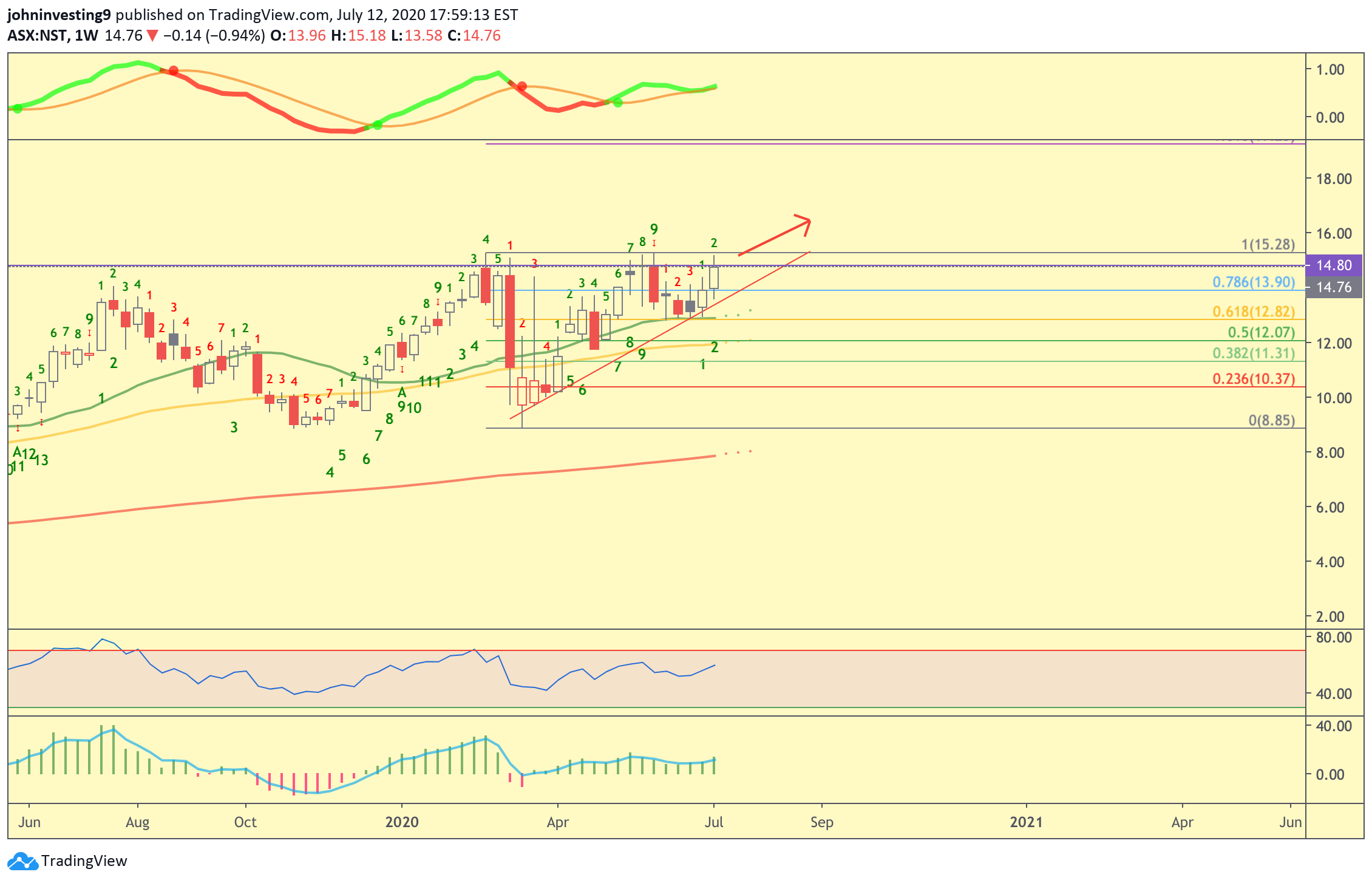This screenshot has width=1372, height=883.
Task: Click the ASX:NST, 1W symbol title
Action: coord(52,36)
